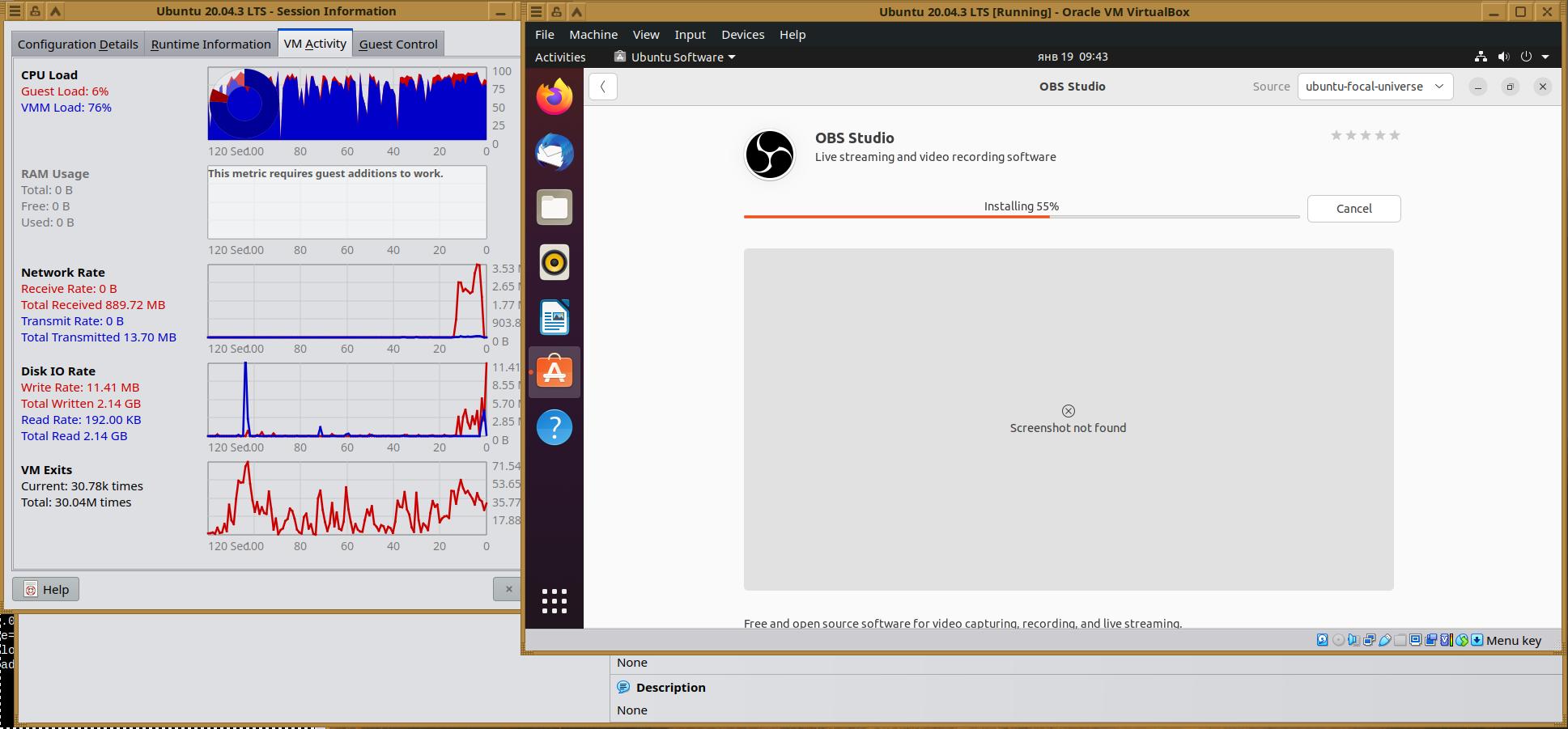1568x729 pixels.
Task: Click the guest volume speaker icon
Action: pos(1503,57)
